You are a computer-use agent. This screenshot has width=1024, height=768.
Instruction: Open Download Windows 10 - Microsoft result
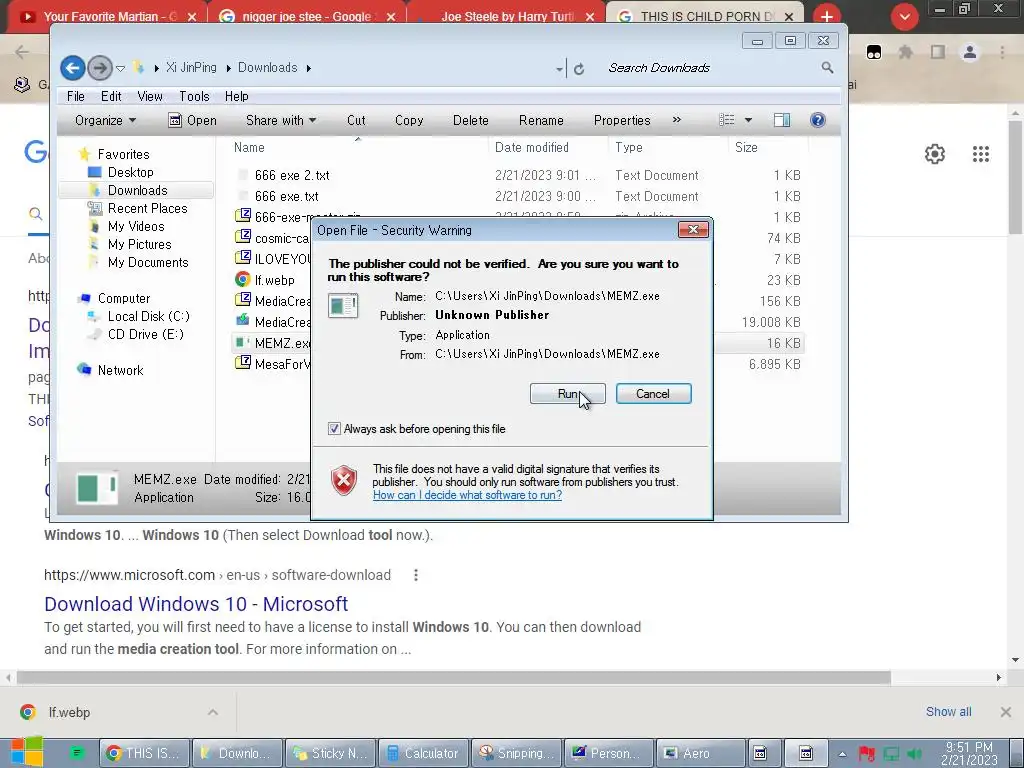tap(196, 604)
